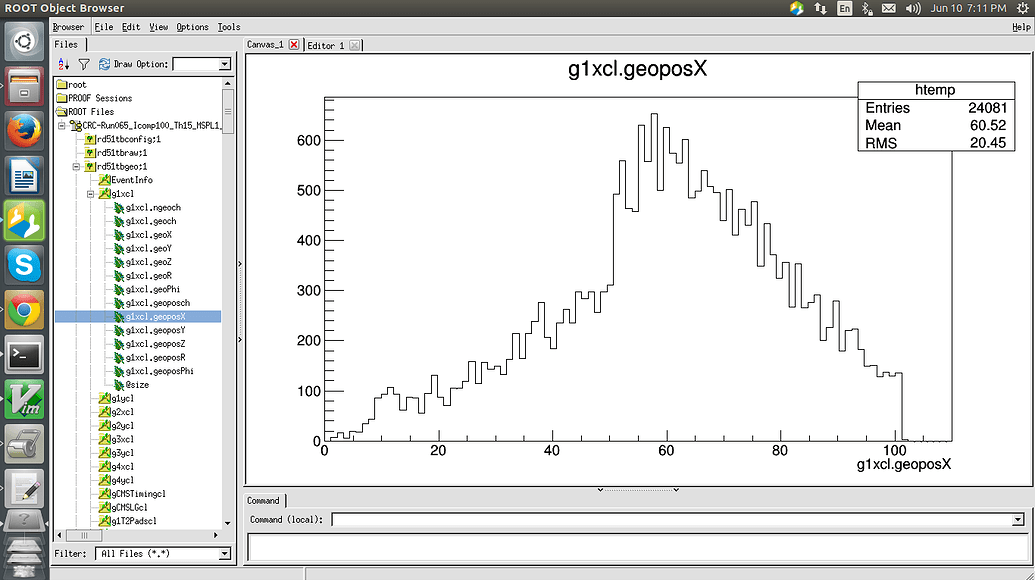Open Google Chrome from the launcher
1035x580 pixels.
click(x=24, y=310)
